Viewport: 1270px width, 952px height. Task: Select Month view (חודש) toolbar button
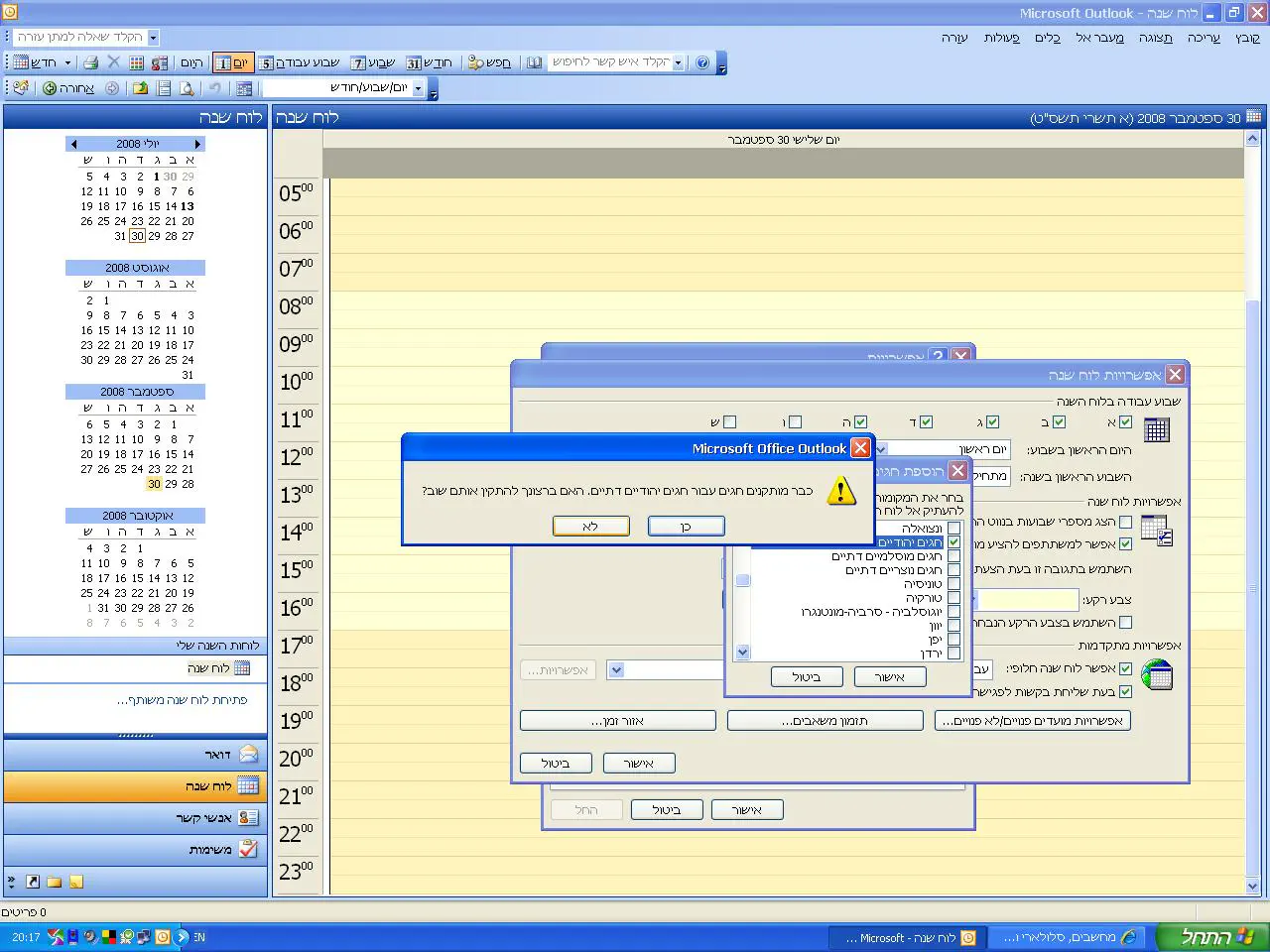click(429, 62)
